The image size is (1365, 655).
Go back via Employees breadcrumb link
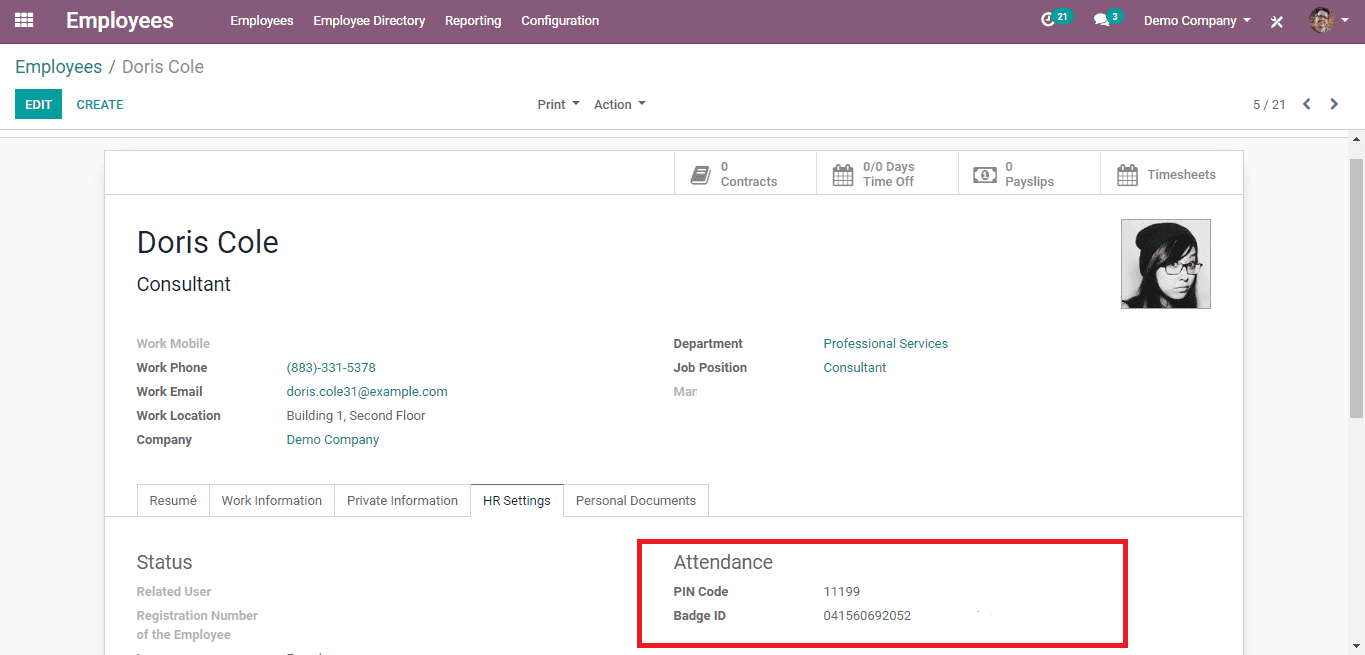pos(58,67)
